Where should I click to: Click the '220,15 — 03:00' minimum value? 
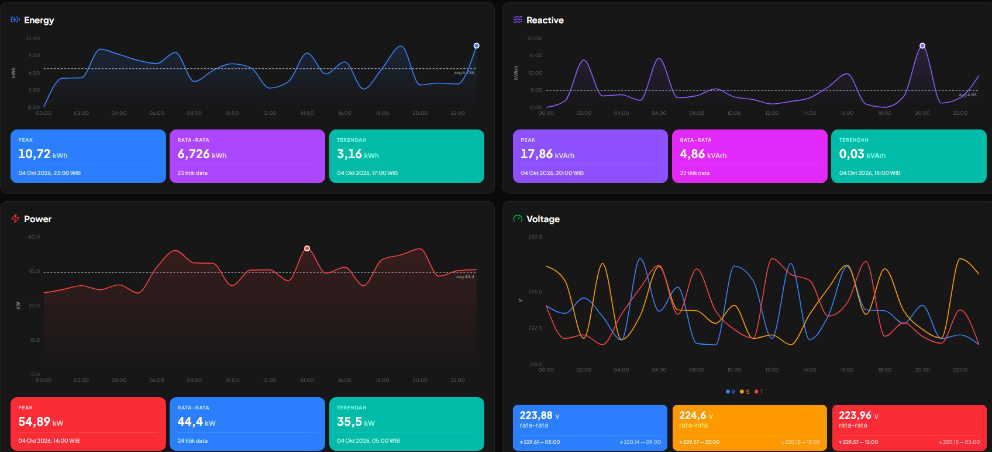coord(960,441)
